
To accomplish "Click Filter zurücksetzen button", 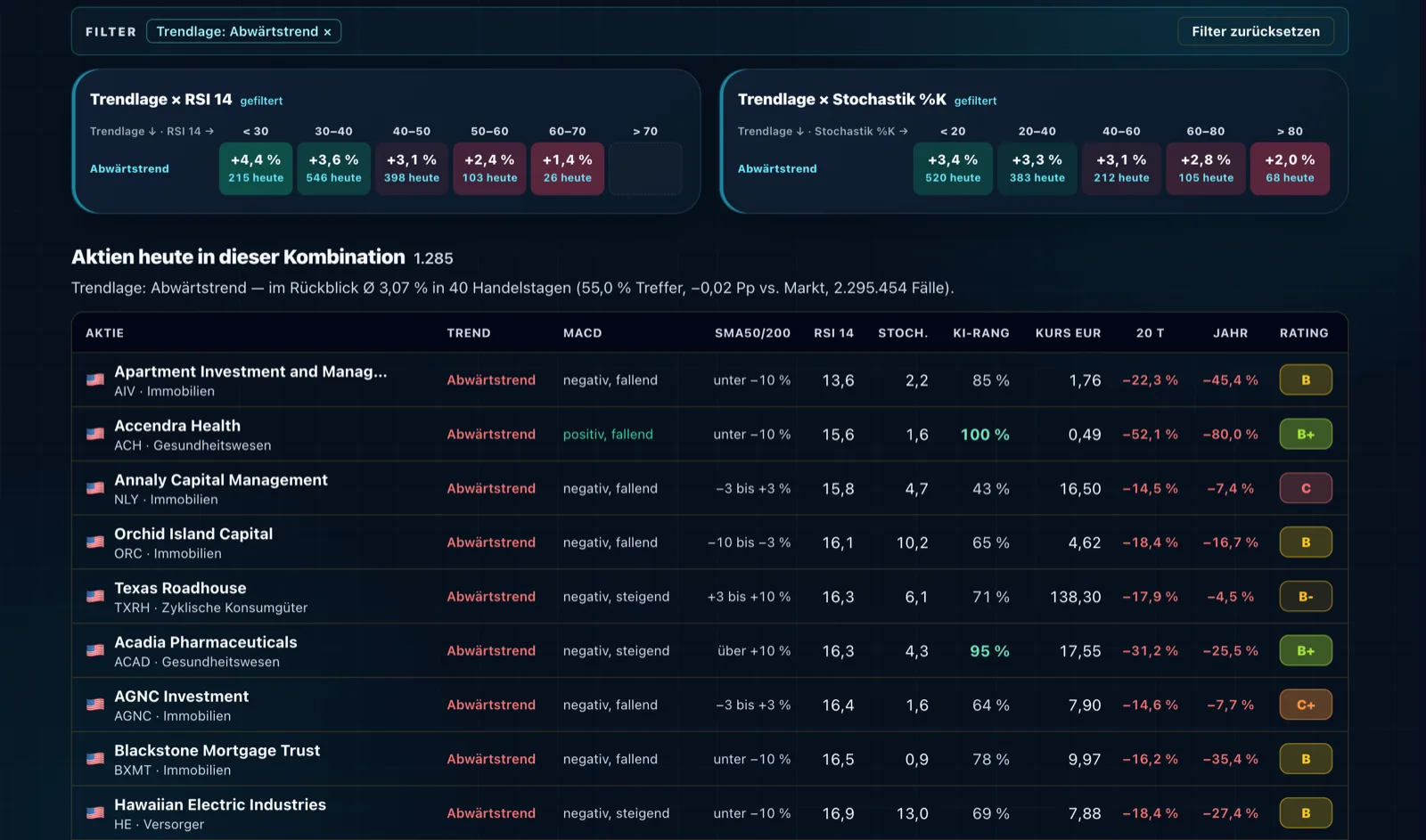I will click(x=1256, y=31).
